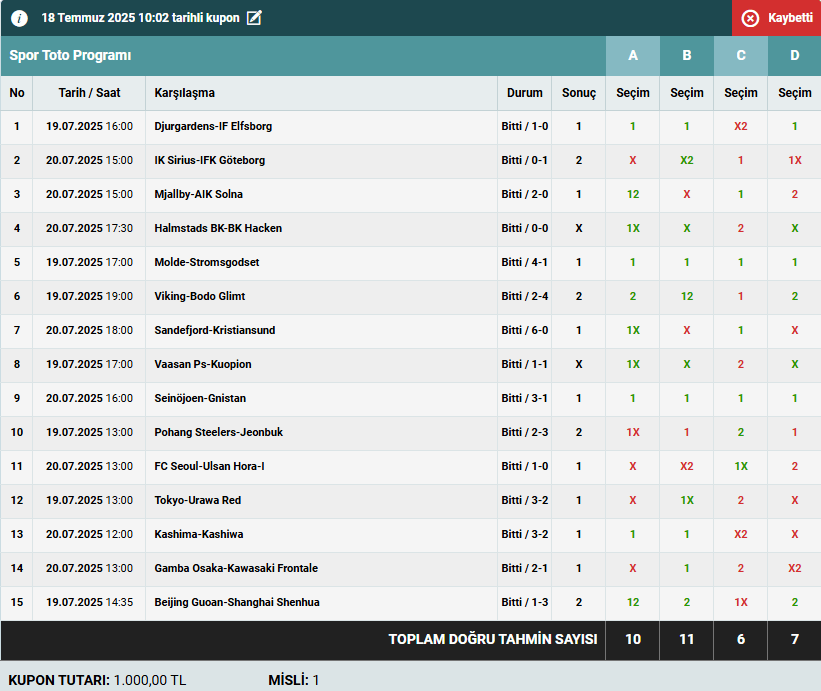The width and height of the screenshot is (821, 691).
Task: Select column B tab header
Action: pos(687,55)
